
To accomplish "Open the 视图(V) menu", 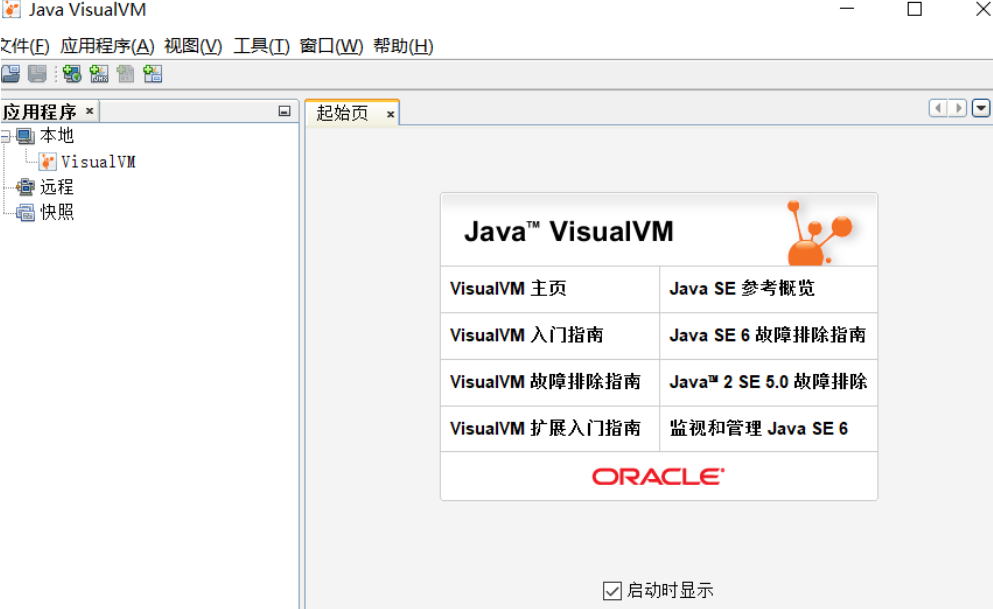I will pyautogui.click(x=193, y=46).
